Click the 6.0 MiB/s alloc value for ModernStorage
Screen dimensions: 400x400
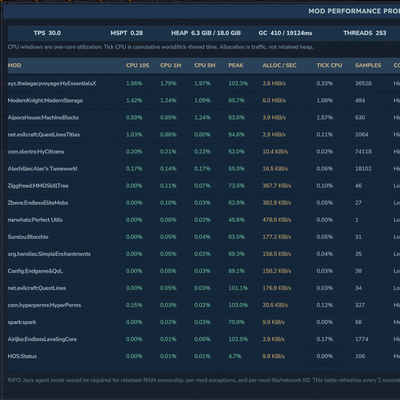[x=274, y=100]
